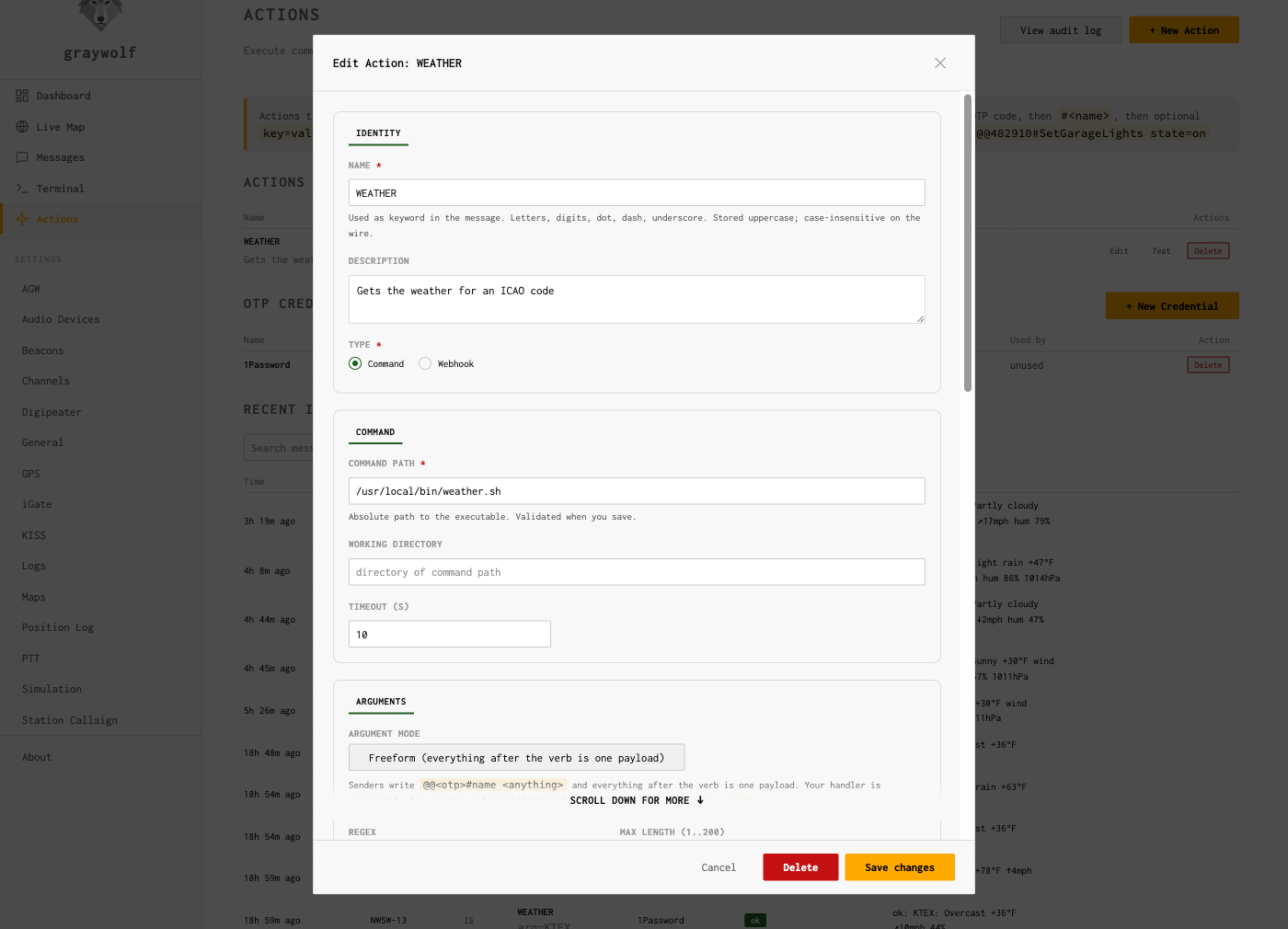This screenshot has width=1288, height=929.
Task: Click the Search messages field
Action: click(279, 448)
